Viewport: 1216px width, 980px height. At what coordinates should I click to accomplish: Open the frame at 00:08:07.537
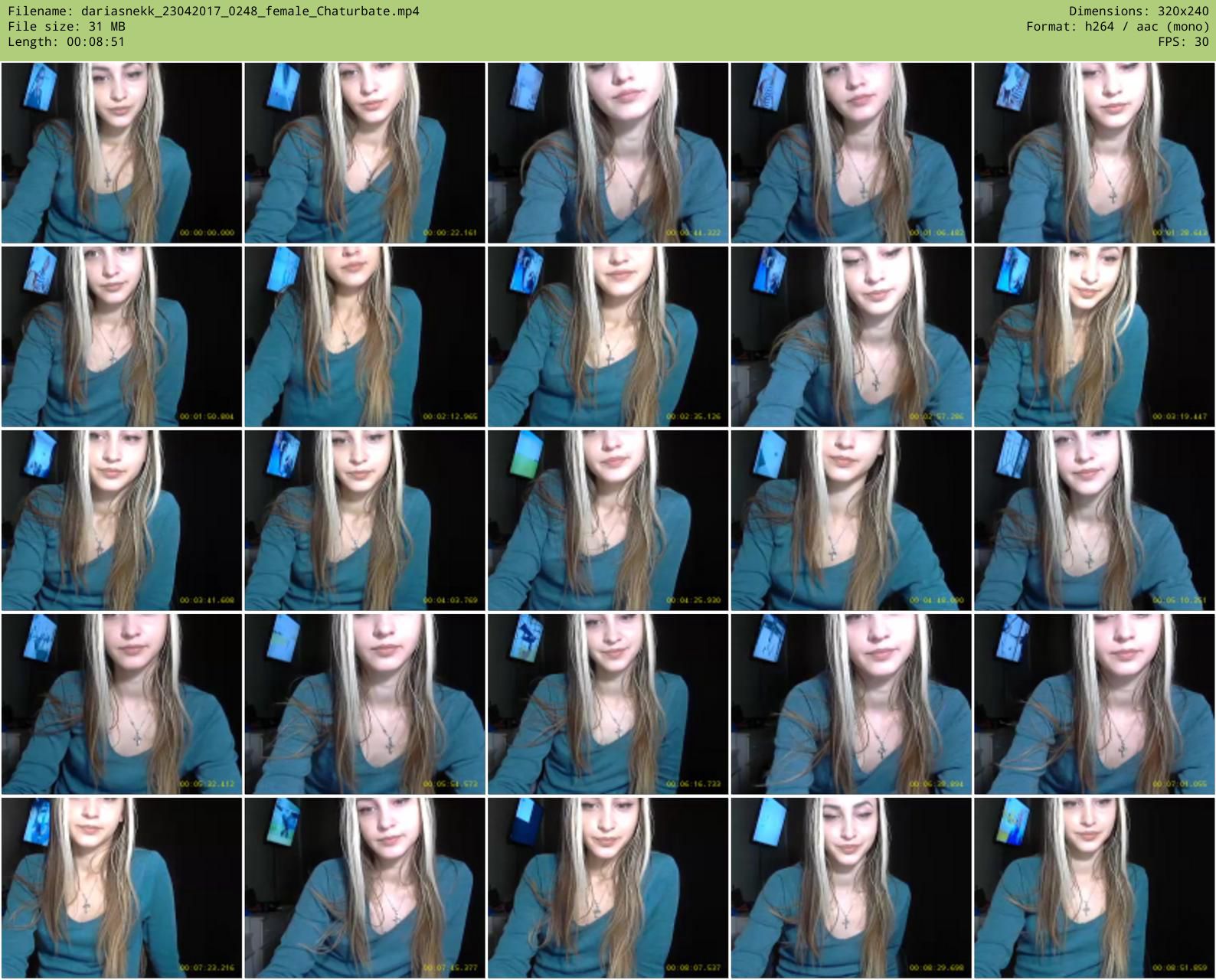click(608, 888)
